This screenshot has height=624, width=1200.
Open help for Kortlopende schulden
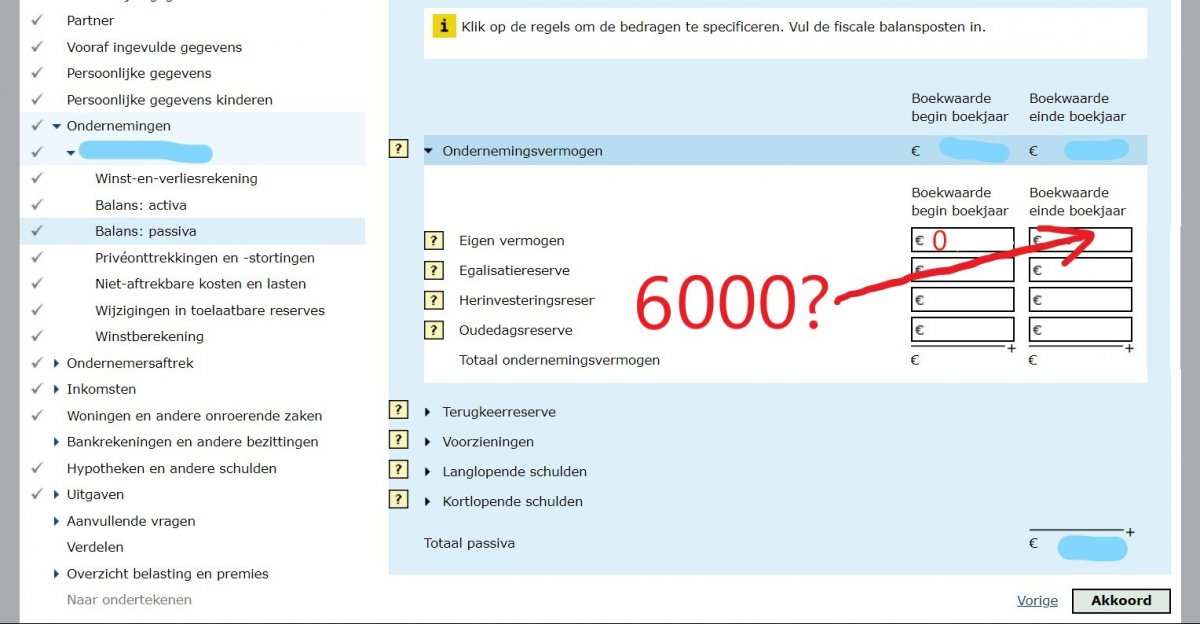point(399,501)
